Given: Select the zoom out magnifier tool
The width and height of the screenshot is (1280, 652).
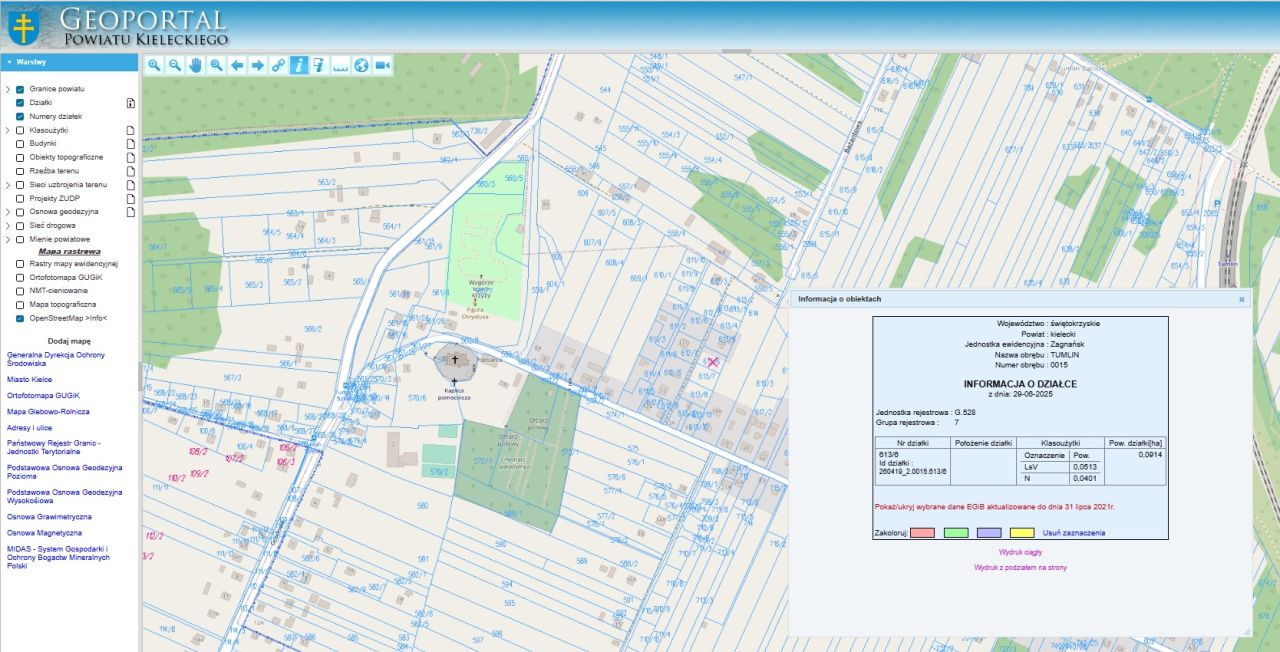Looking at the screenshot, I should pos(175,65).
